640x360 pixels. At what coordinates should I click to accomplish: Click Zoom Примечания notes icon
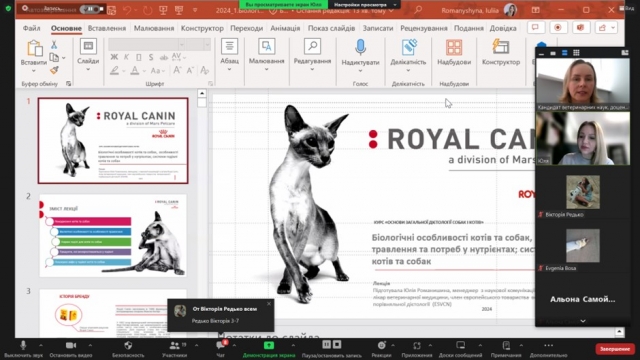coord(506,346)
